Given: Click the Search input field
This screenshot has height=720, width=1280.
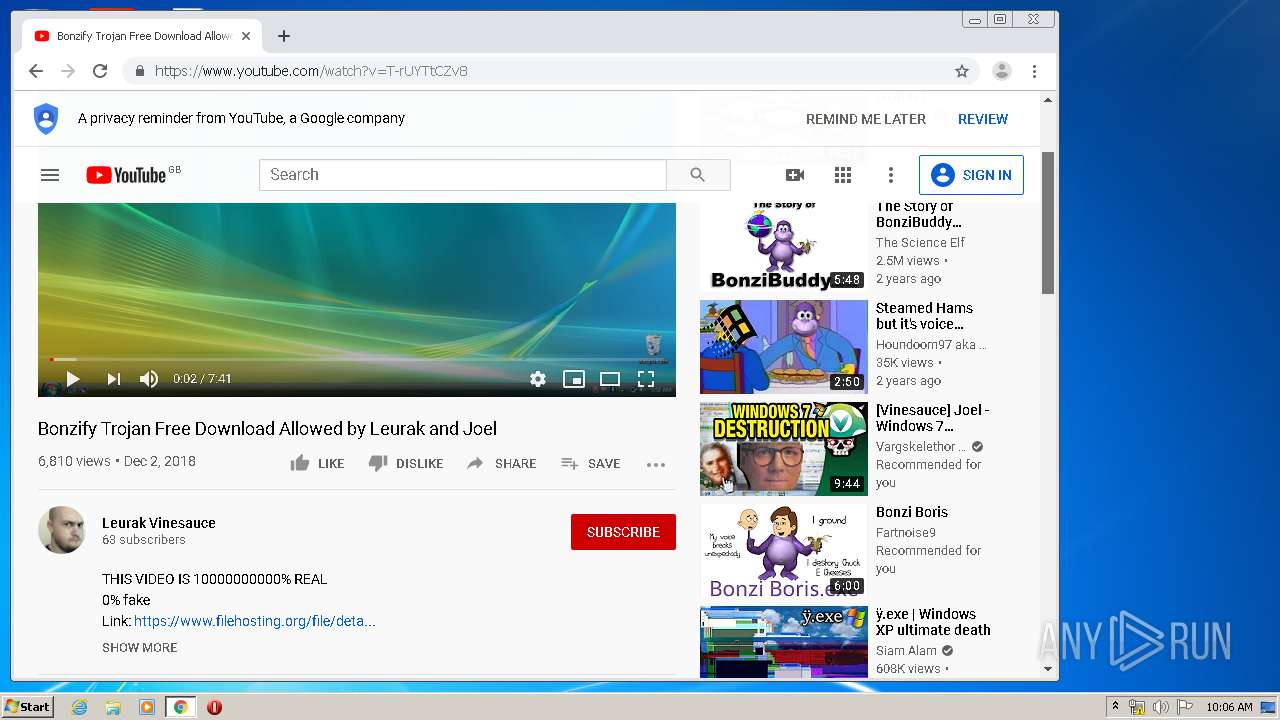Looking at the screenshot, I should click(x=463, y=175).
